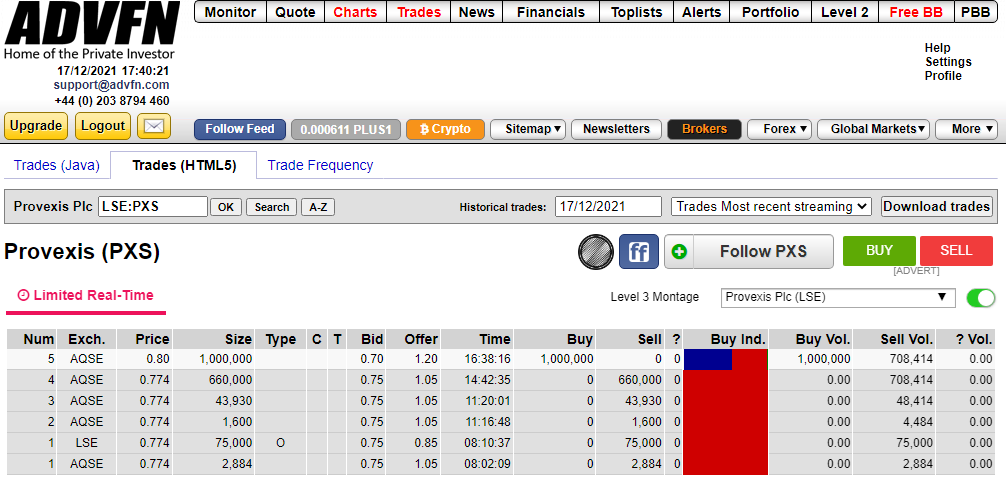Open the Free BB bulletin board
The image size is (1006, 489).
[x=916, y=12]
